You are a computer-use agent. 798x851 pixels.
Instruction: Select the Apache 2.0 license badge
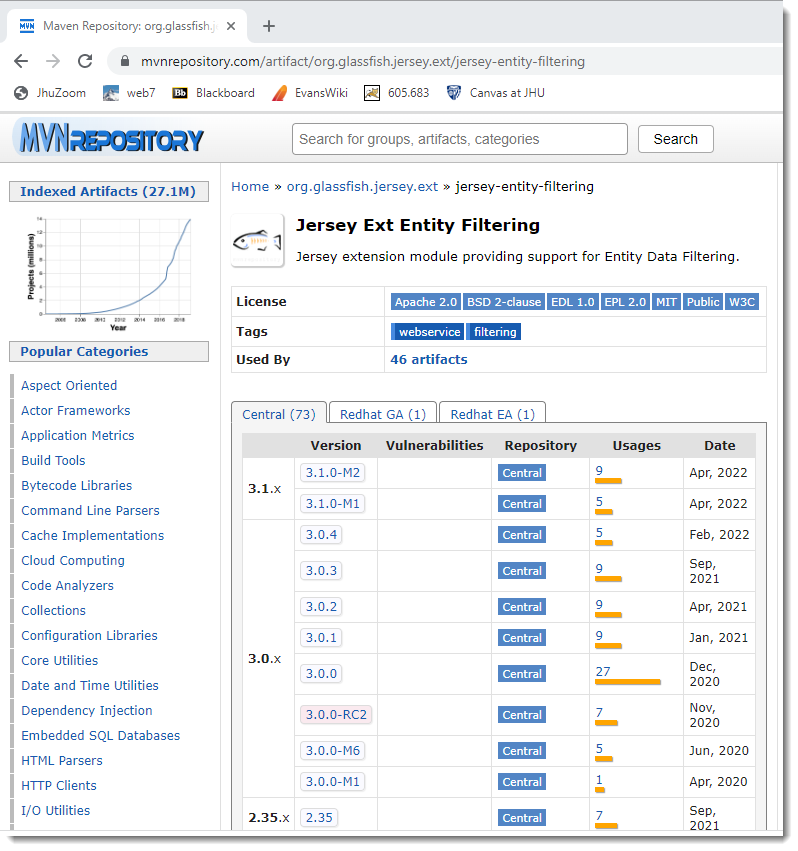426,302
